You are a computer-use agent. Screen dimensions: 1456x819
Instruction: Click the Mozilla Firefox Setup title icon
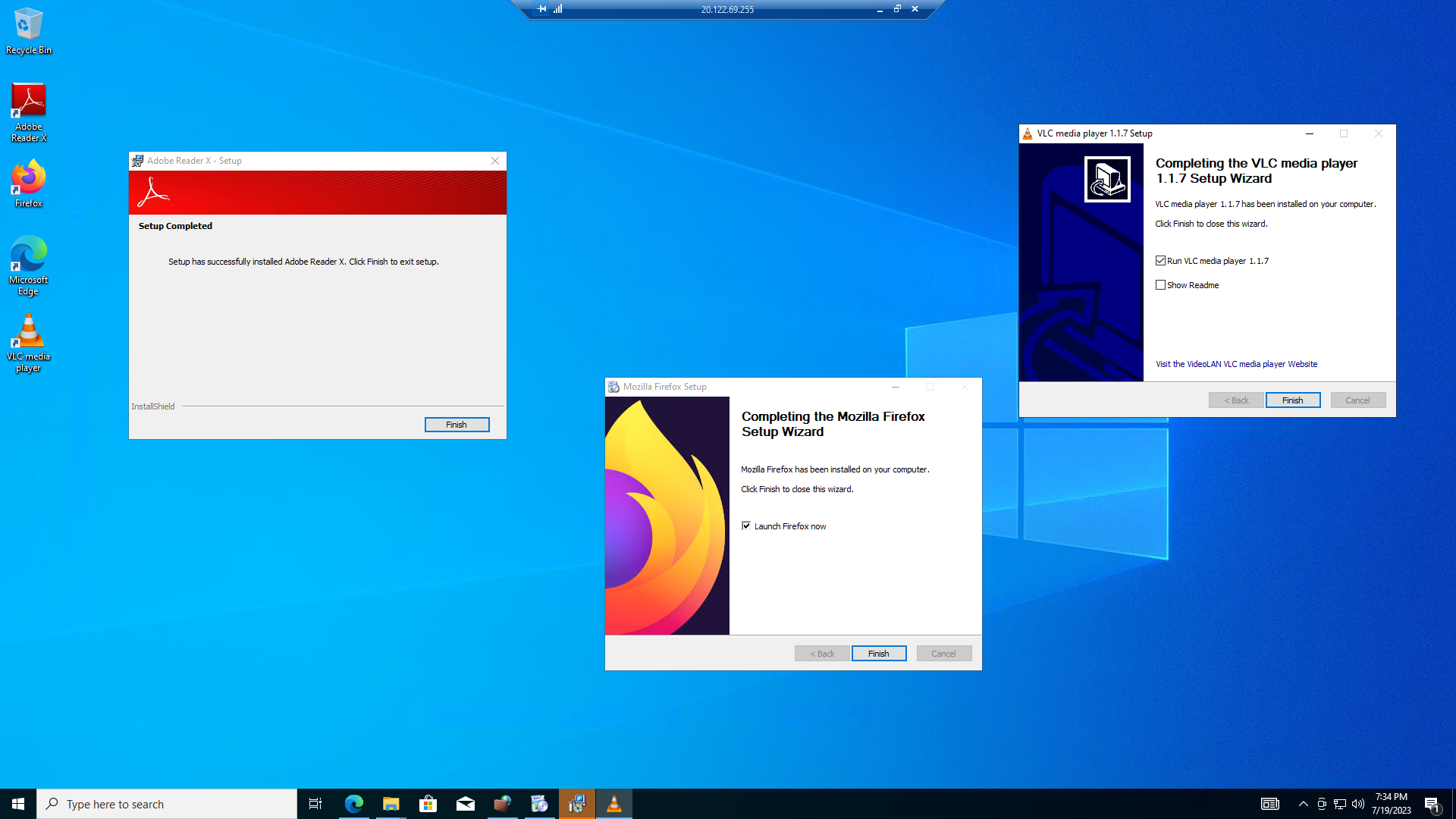[613, 387]
